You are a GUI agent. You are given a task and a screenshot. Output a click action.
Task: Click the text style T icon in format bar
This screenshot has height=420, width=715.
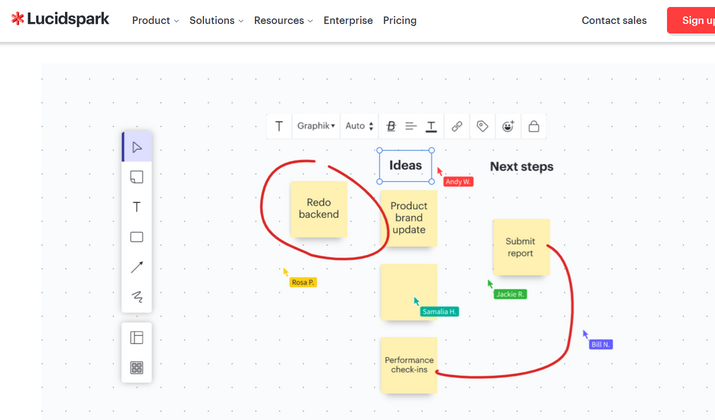[279, 126]
